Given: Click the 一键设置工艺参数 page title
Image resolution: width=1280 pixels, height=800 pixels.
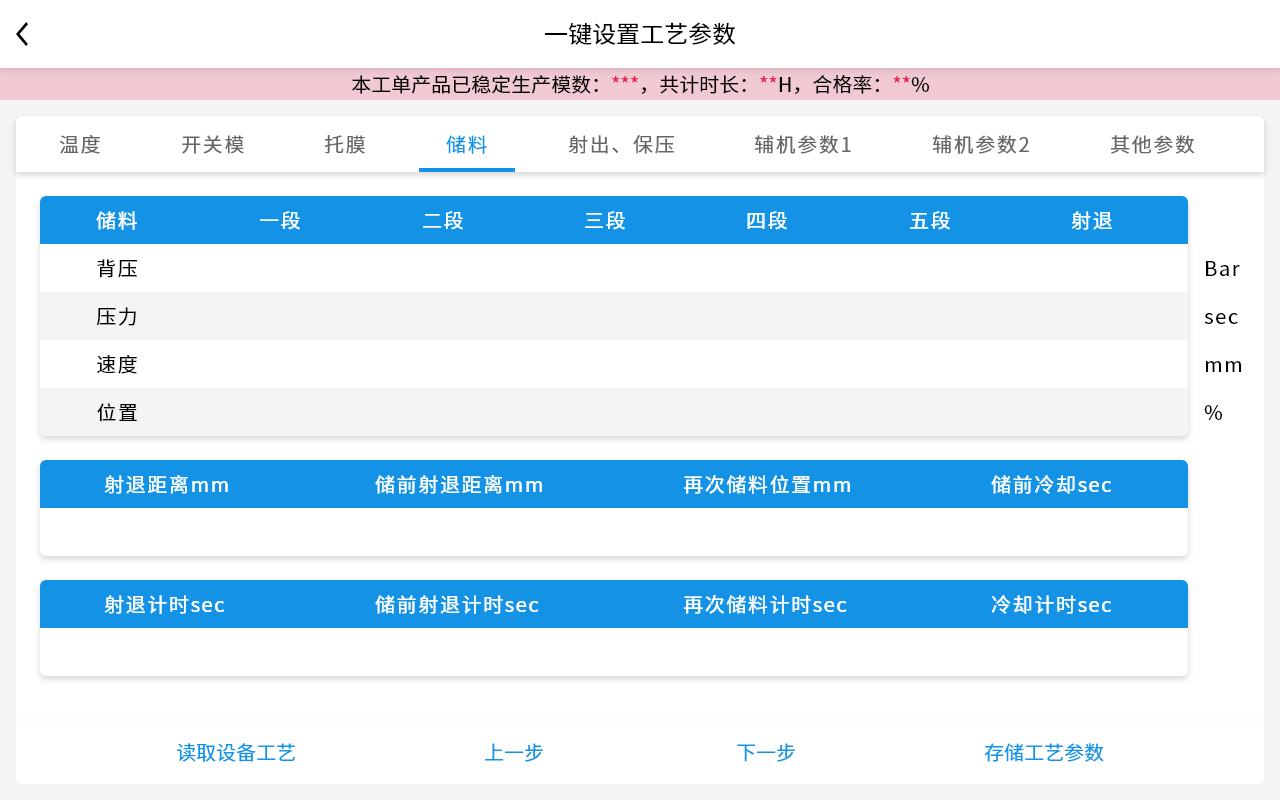Looking at the screenshot, I should coord(640,34).
